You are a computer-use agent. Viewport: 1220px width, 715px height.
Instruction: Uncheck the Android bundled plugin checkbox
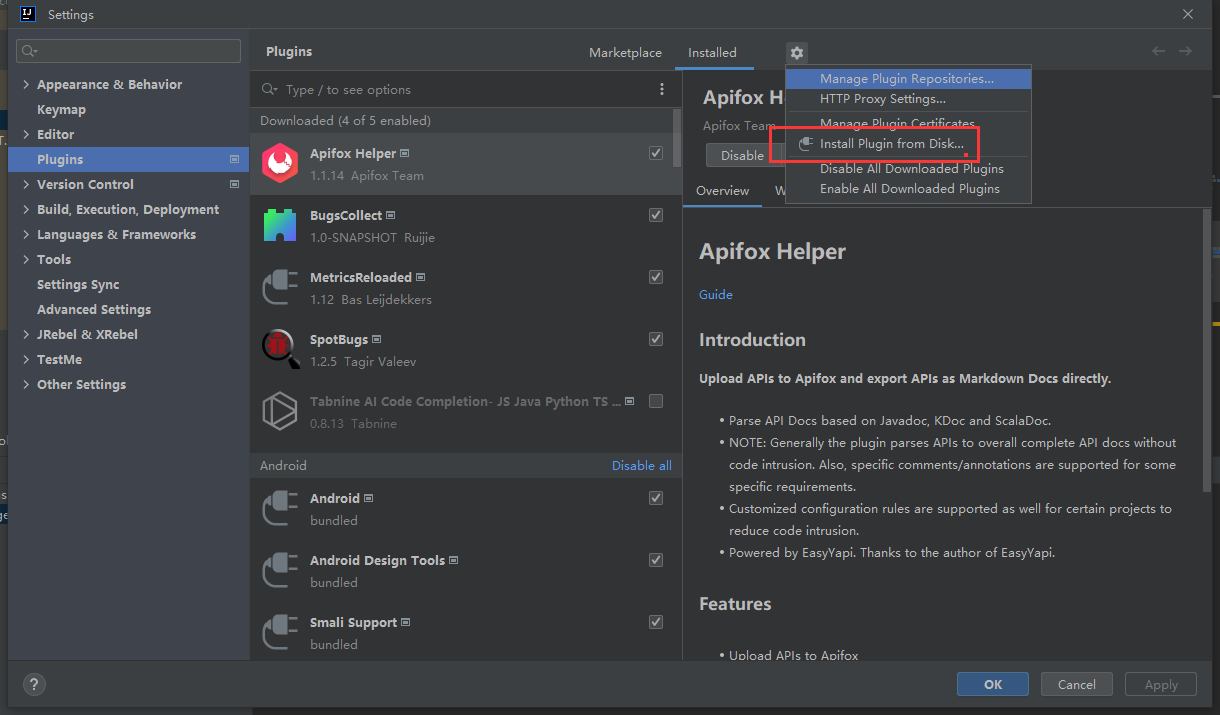[656, 498]
